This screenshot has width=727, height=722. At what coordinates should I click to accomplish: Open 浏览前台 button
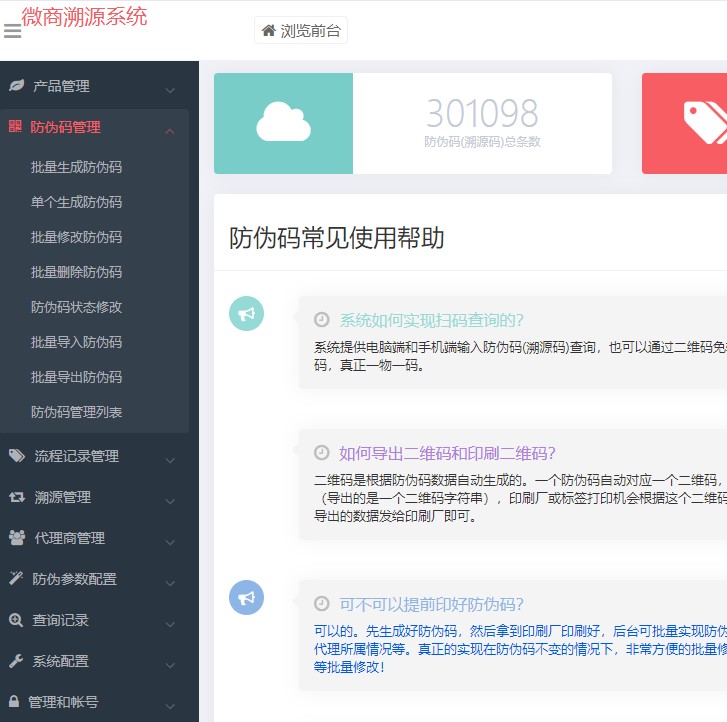pos(301,31)
